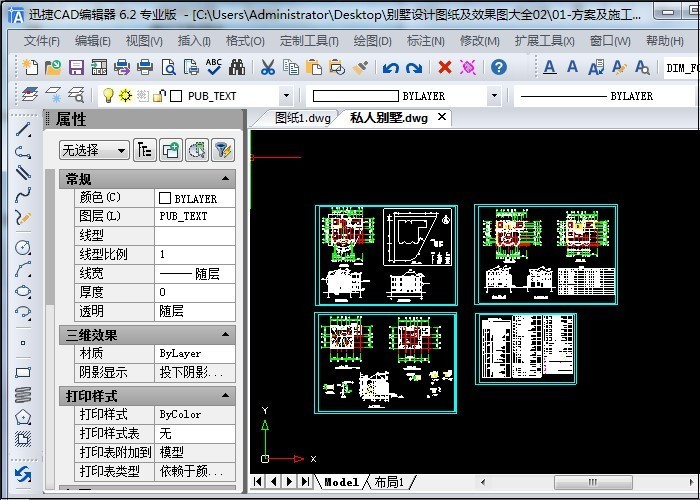Click the Undo arrow icon
This screenshot has width=700, height=500.
tap(389, 68)
